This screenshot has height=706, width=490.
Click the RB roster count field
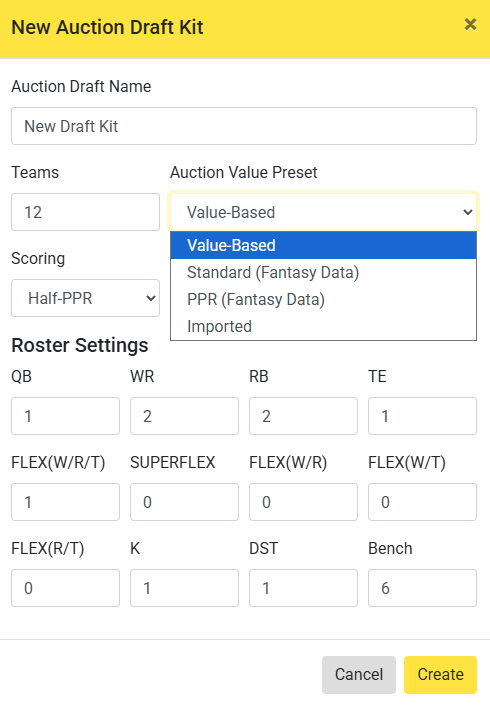pos(304,416)
